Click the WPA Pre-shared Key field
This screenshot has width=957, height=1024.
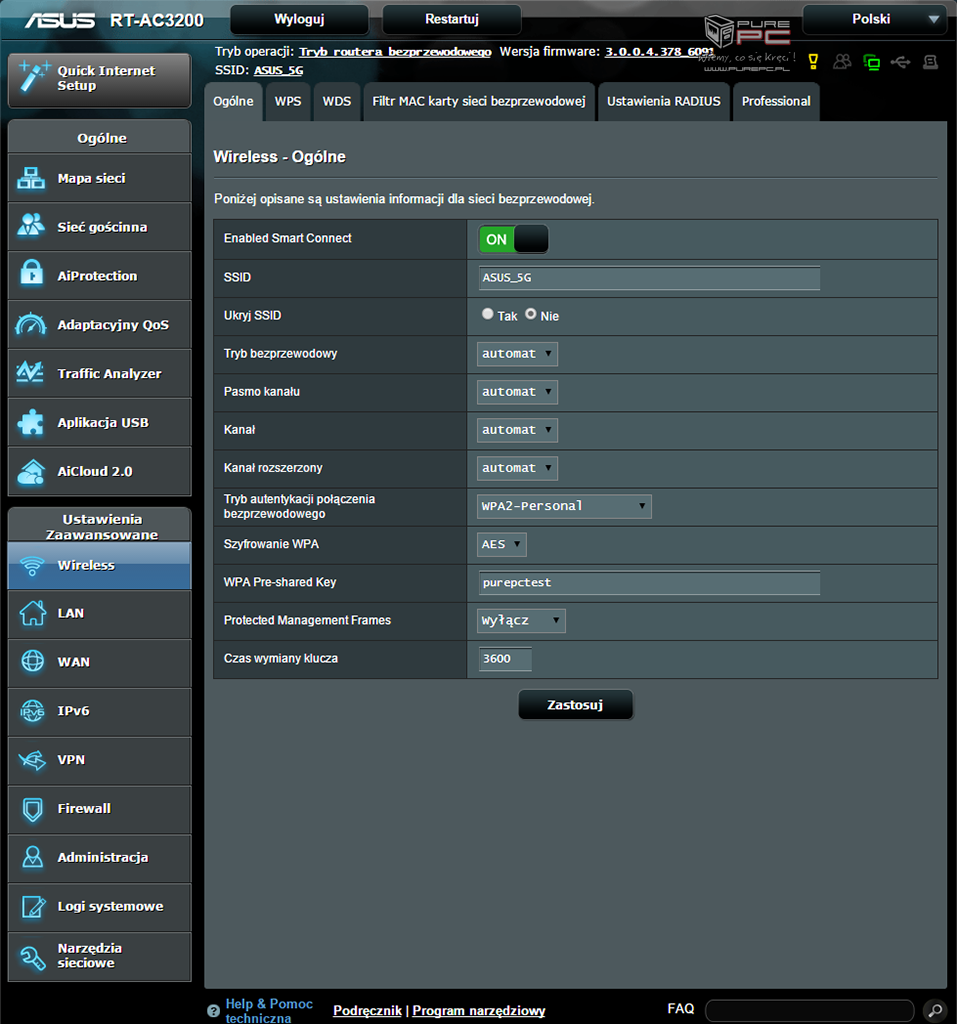click(649, 583)
